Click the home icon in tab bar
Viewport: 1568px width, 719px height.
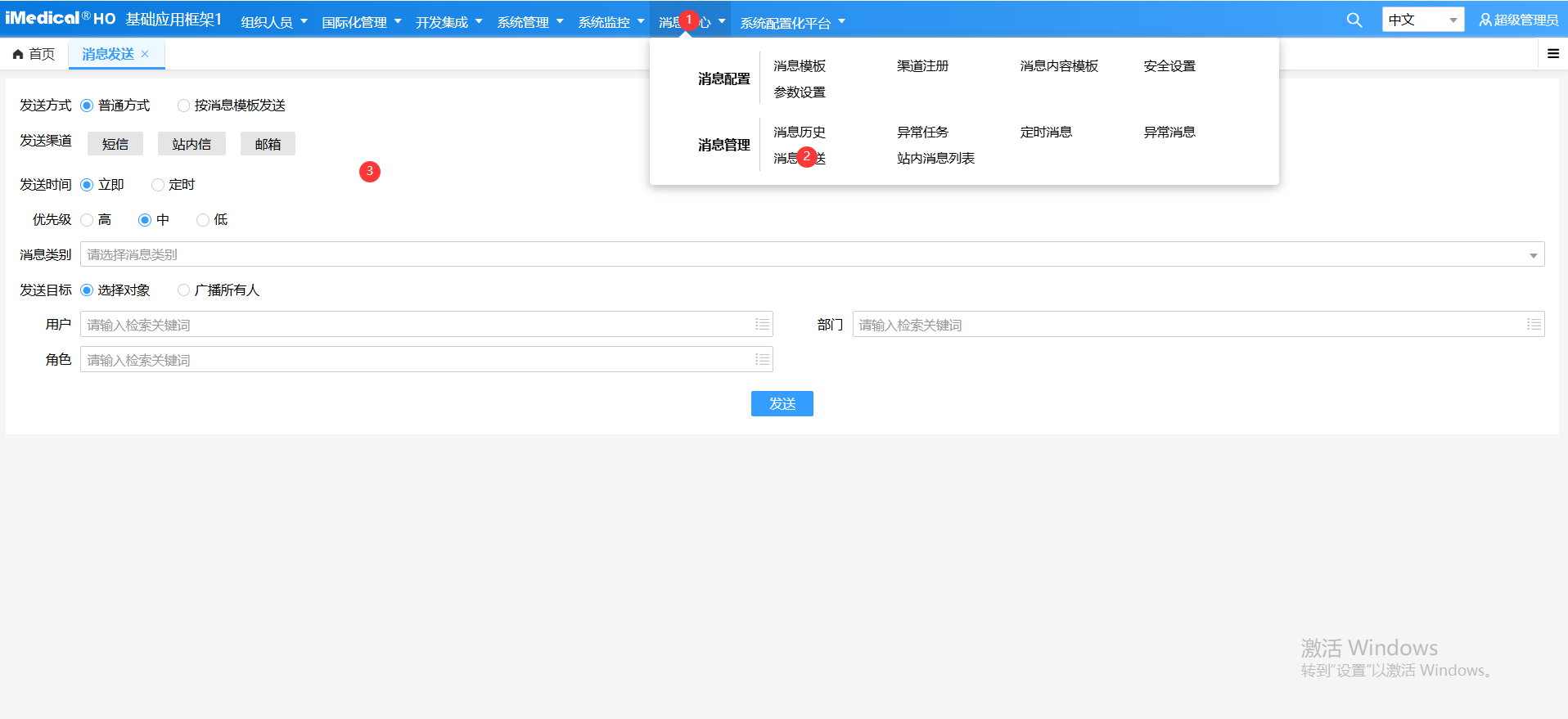coord(18,55)
